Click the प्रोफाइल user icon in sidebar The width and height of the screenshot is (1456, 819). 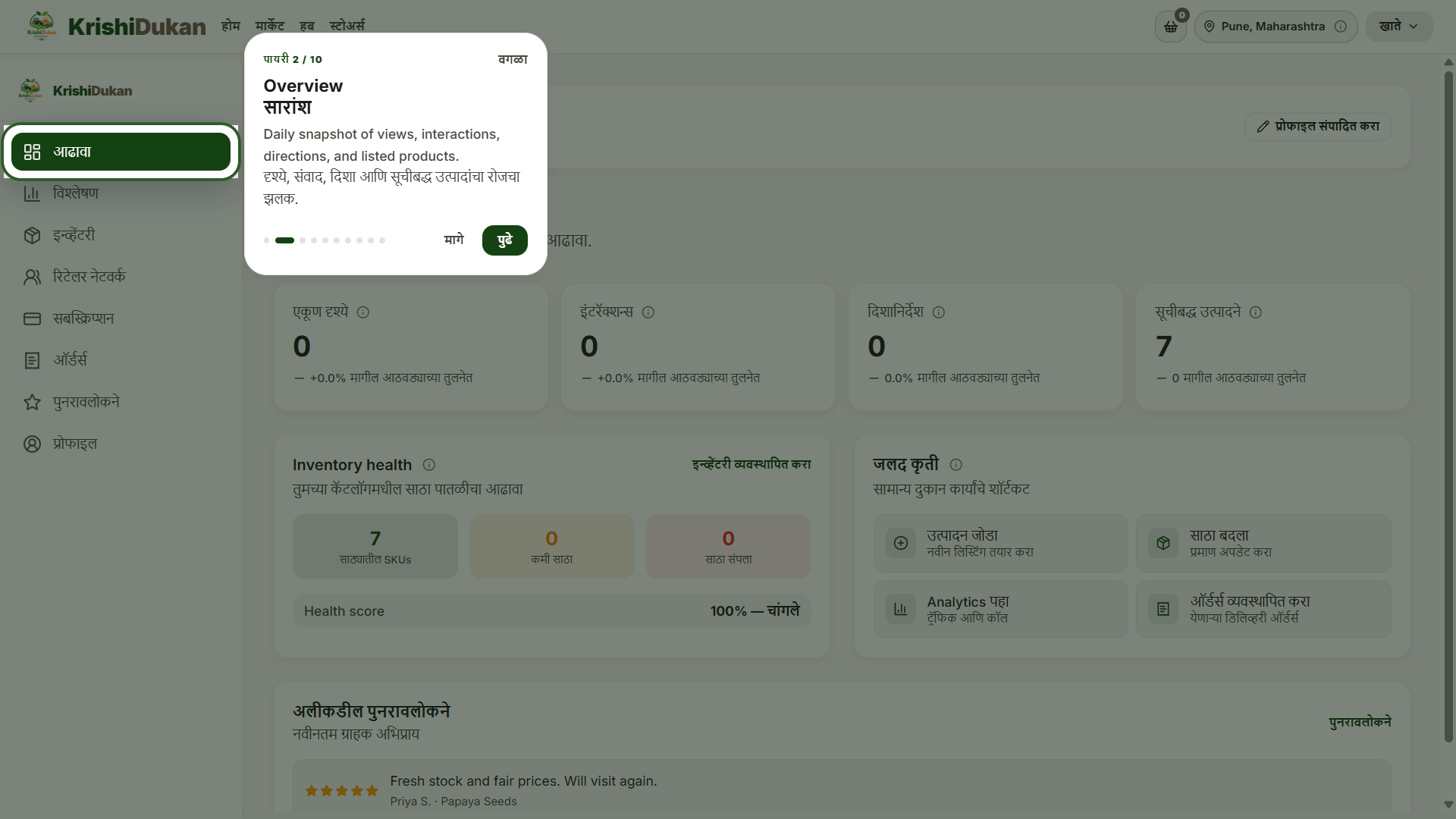tap(32, 444)
